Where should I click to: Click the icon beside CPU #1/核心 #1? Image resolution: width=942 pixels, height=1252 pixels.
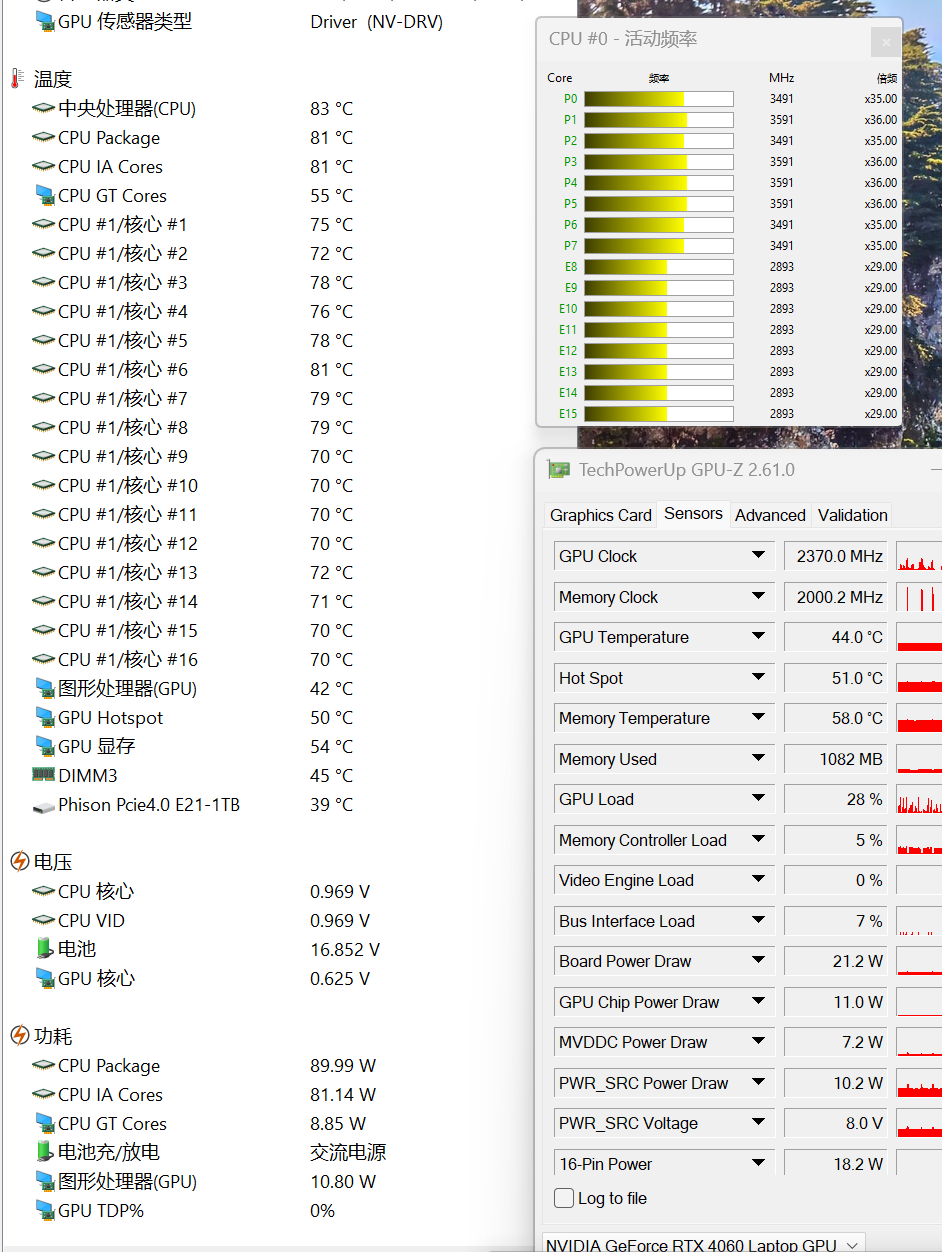[x=43, y=224]
